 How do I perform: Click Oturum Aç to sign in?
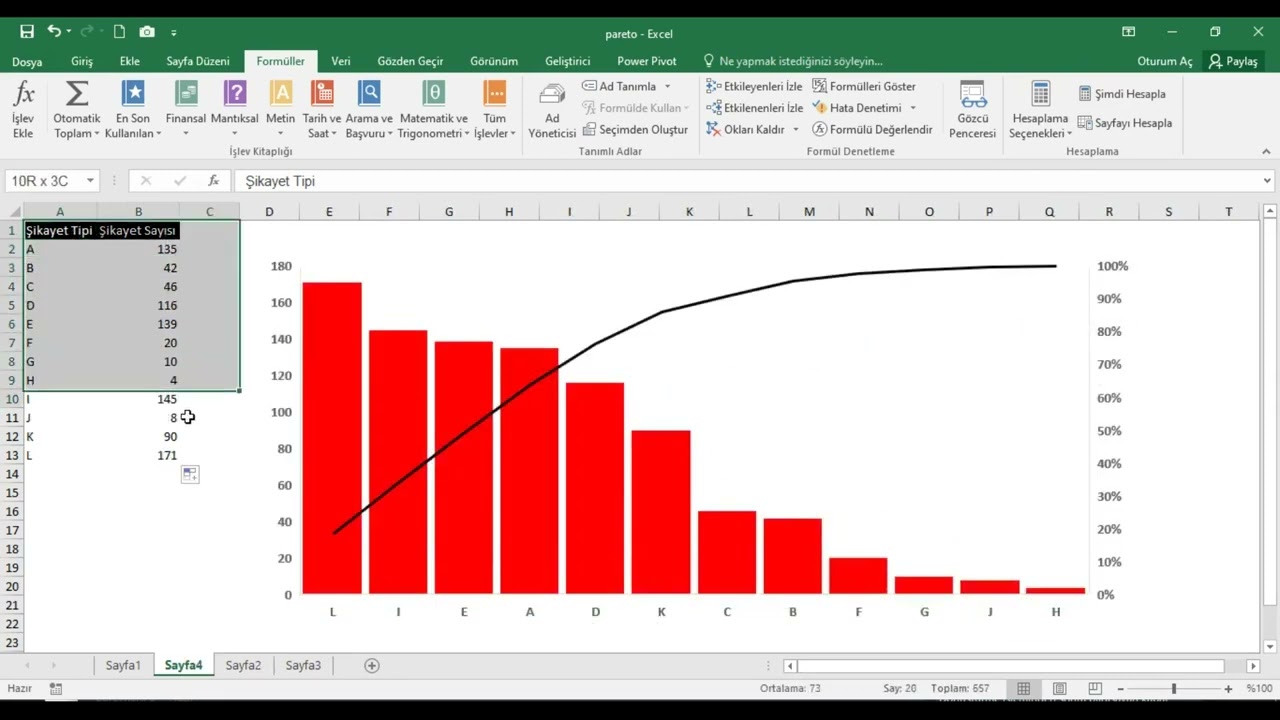coord(1165,61)
